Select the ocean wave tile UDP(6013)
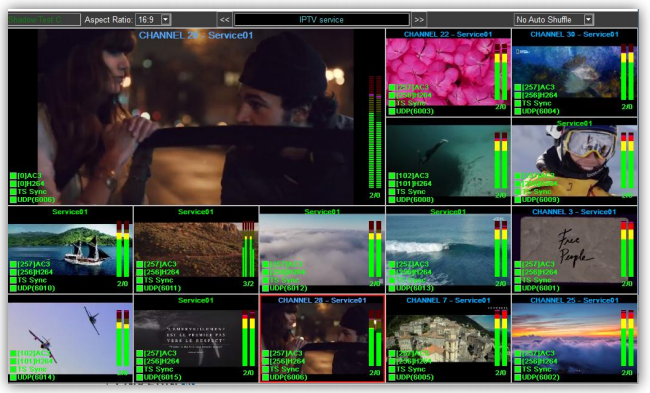 pos(448,250)
